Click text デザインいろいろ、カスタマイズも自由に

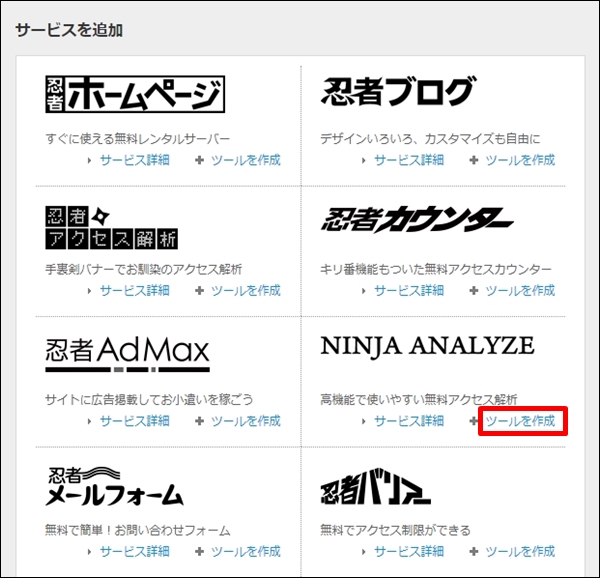point(430,138)
